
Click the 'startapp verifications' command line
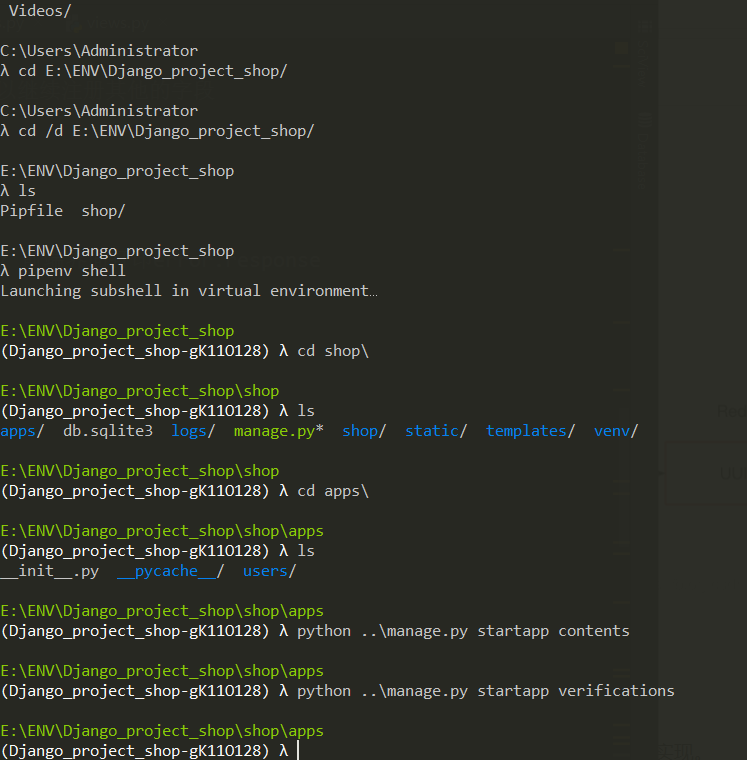[486, 691]
